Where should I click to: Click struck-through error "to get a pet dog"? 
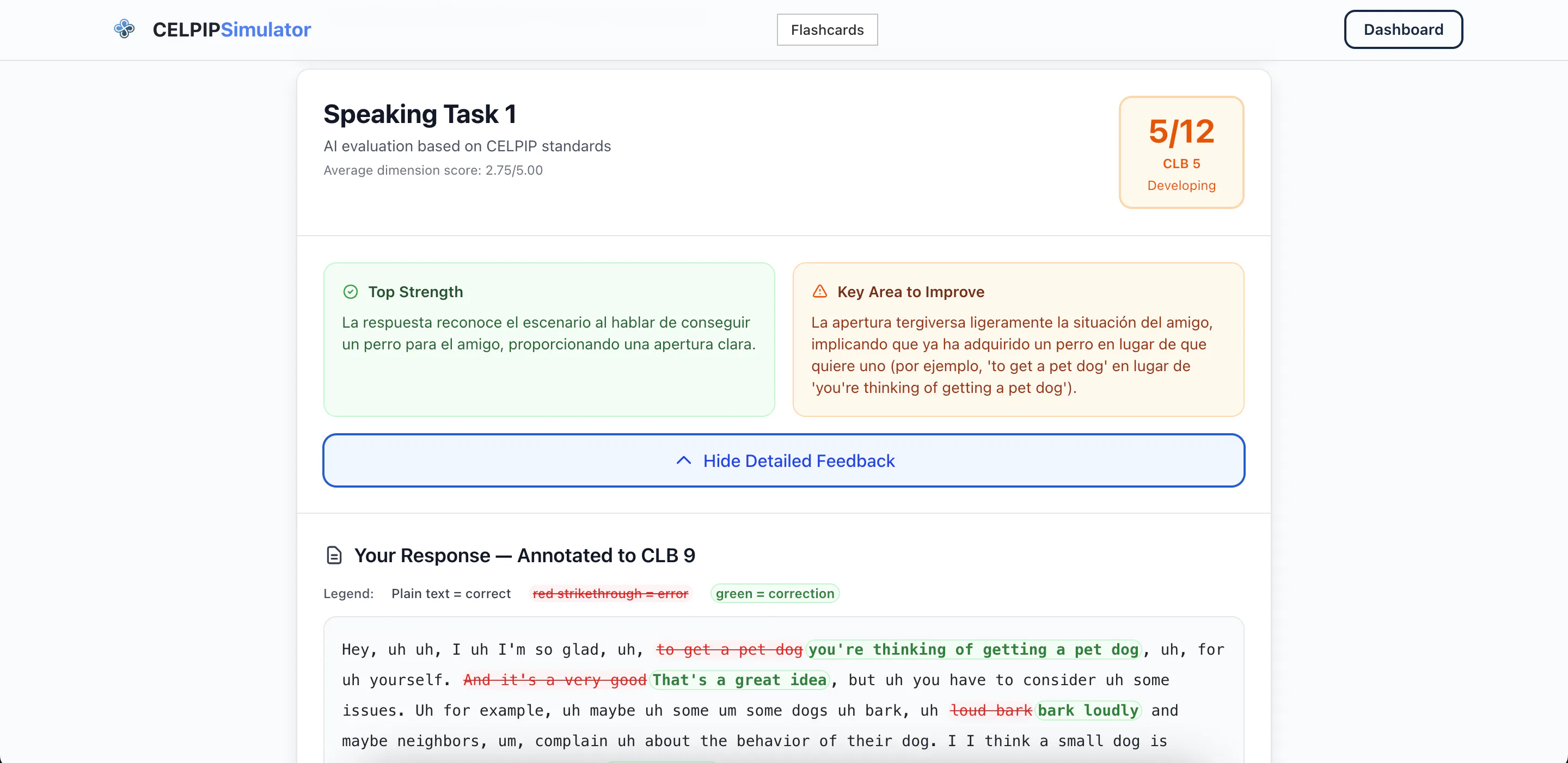729,650
